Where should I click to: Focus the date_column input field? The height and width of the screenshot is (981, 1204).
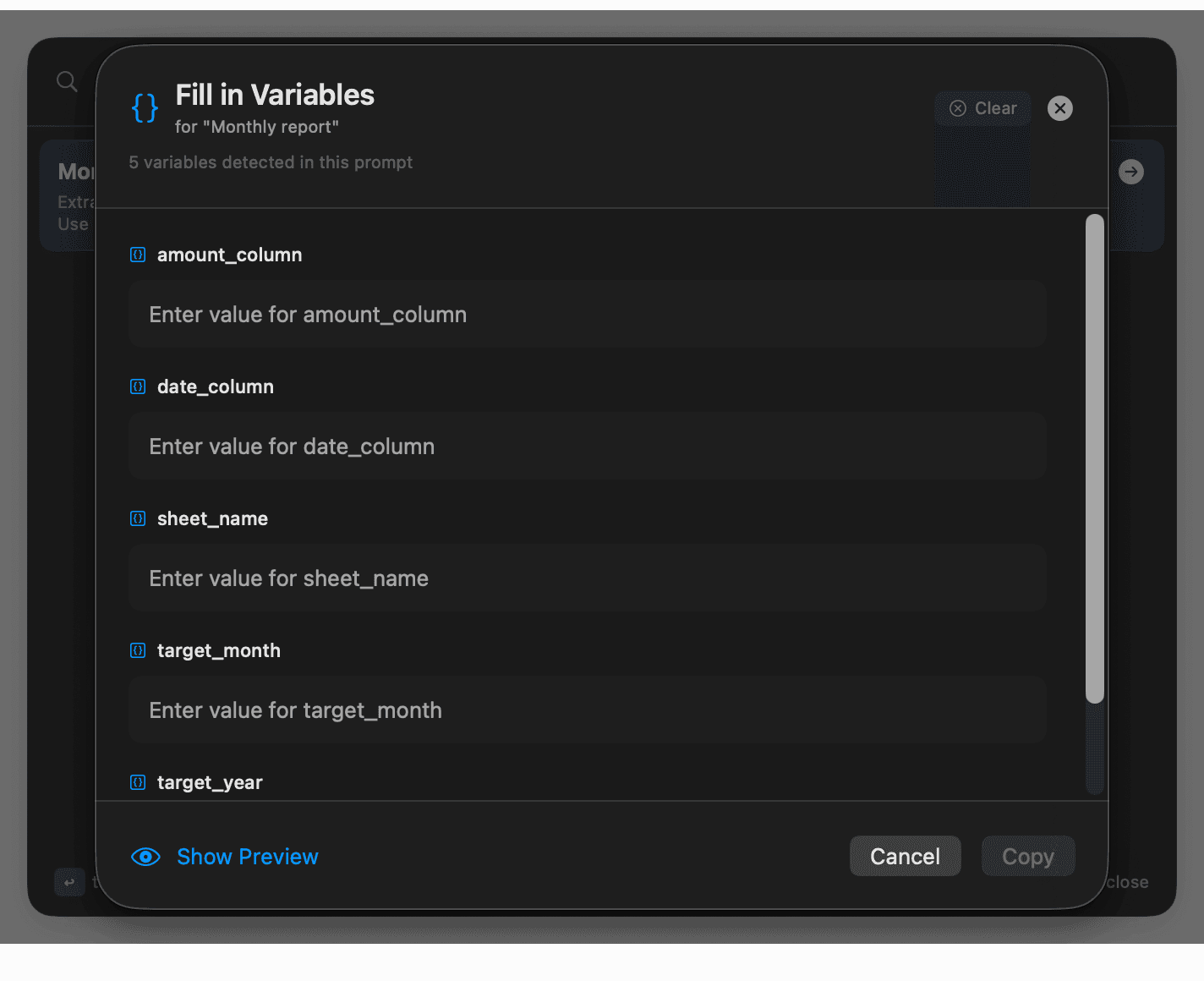pyautogui.click(x=587, y=447)
